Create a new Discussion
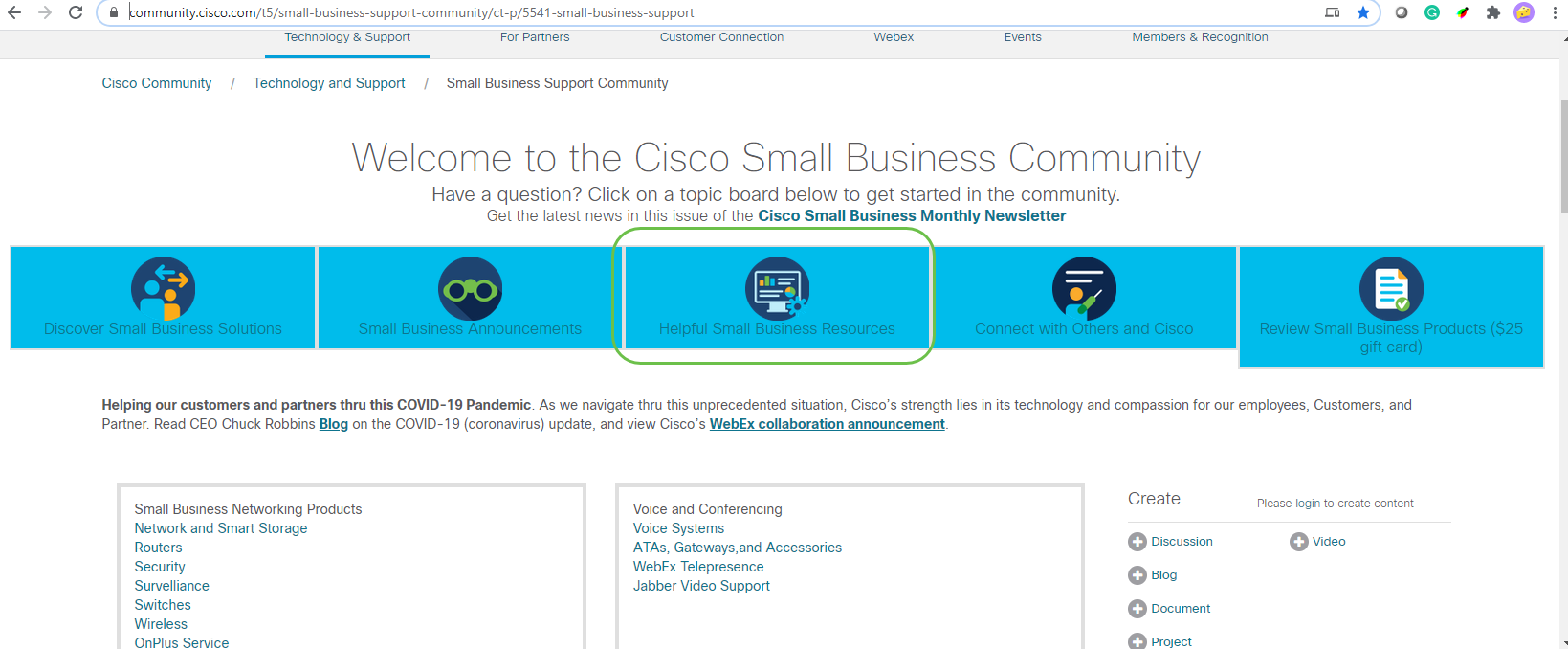This screenshot has width=1568, height=649. (x=1182, y=542)
